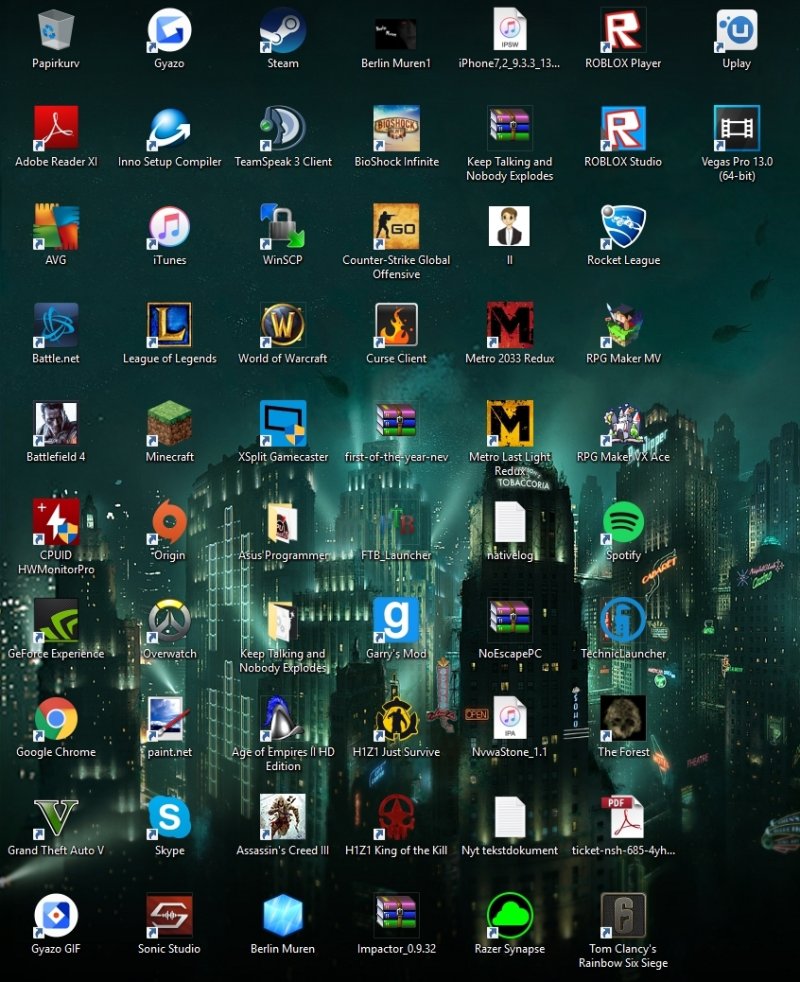Open The Forest shortcut
This screenshot has height=982, width=800.
[x=623, y=718]
